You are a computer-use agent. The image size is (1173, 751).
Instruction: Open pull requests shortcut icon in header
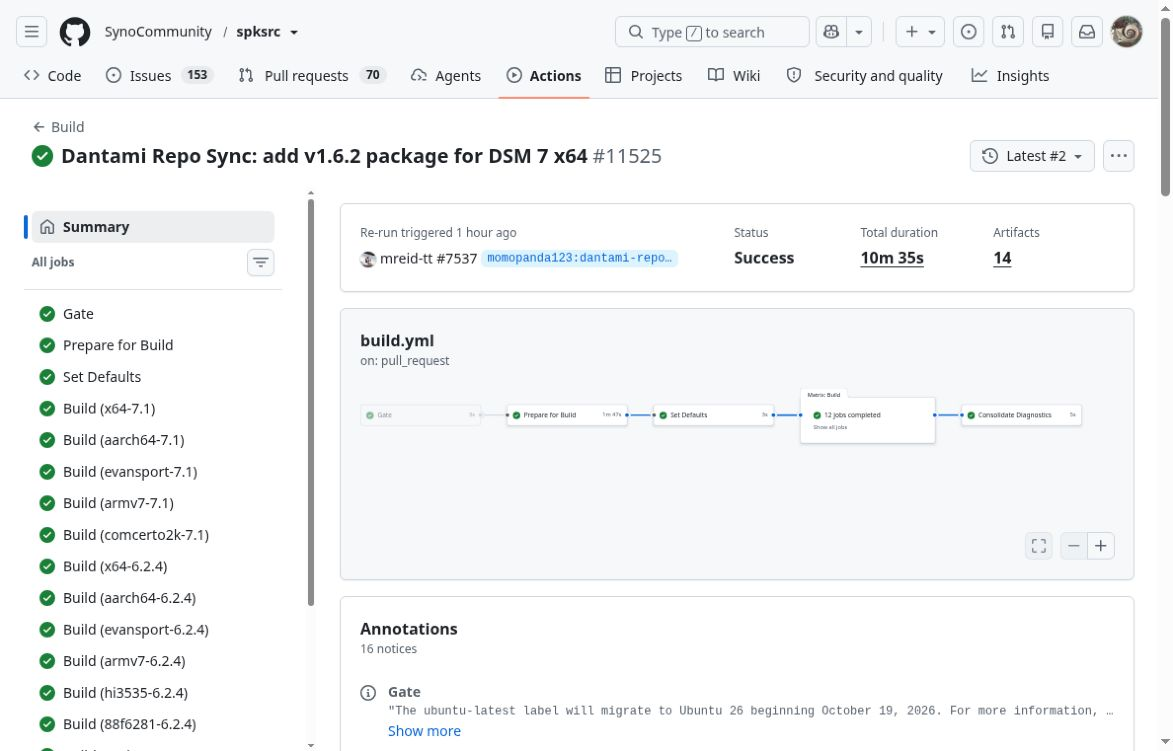[x=1008, y=32]
